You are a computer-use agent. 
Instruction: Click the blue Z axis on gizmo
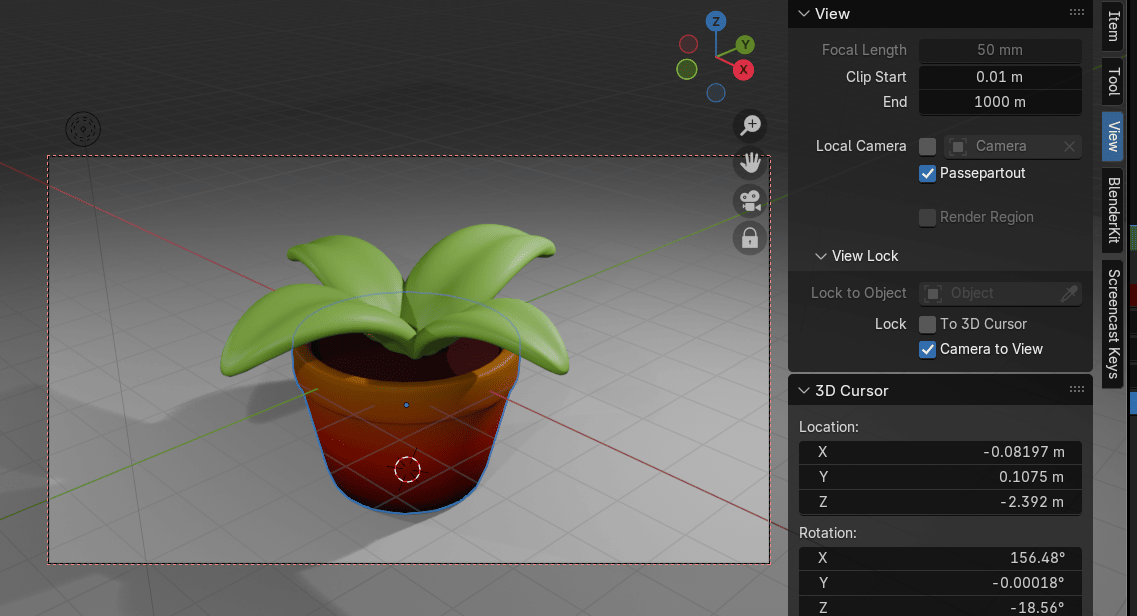coord(715,21)
